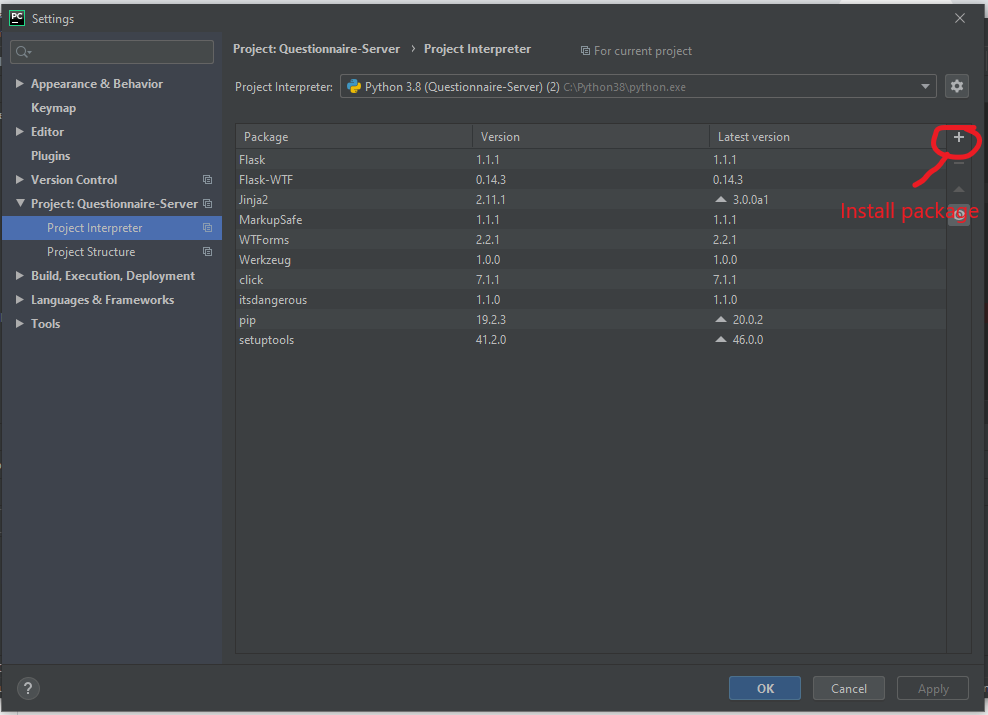
Task: Click version 2.11.1 of Jinja2
Action: coord(491,200)
